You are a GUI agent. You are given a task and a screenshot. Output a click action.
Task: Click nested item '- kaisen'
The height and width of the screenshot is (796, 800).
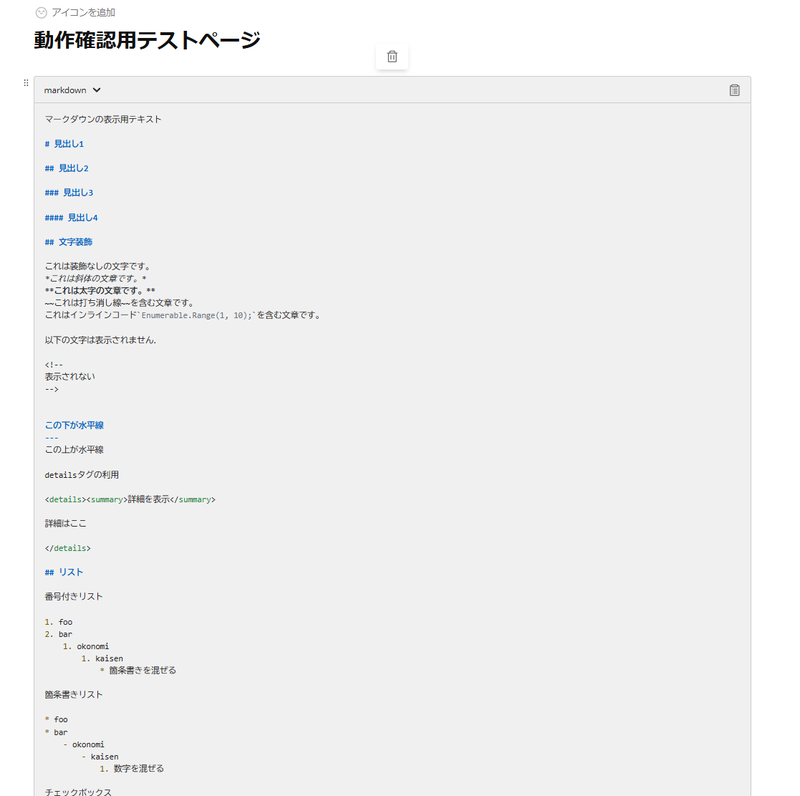tap(100, 757)
